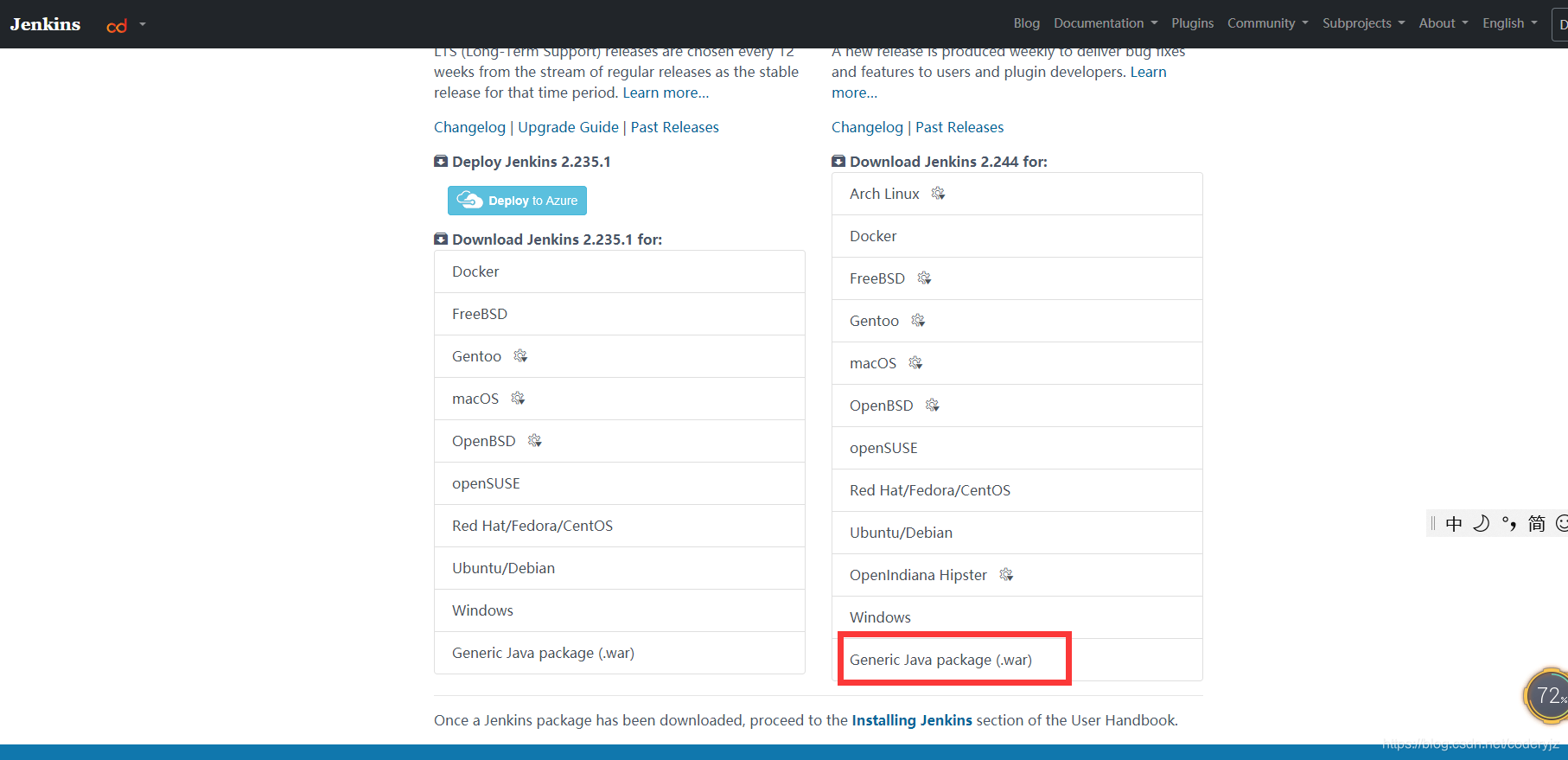Viewport: 1568px width, 760px height.
Task: Open the LTS 'Learn more...' link
Action: click(x=666, y=93)
